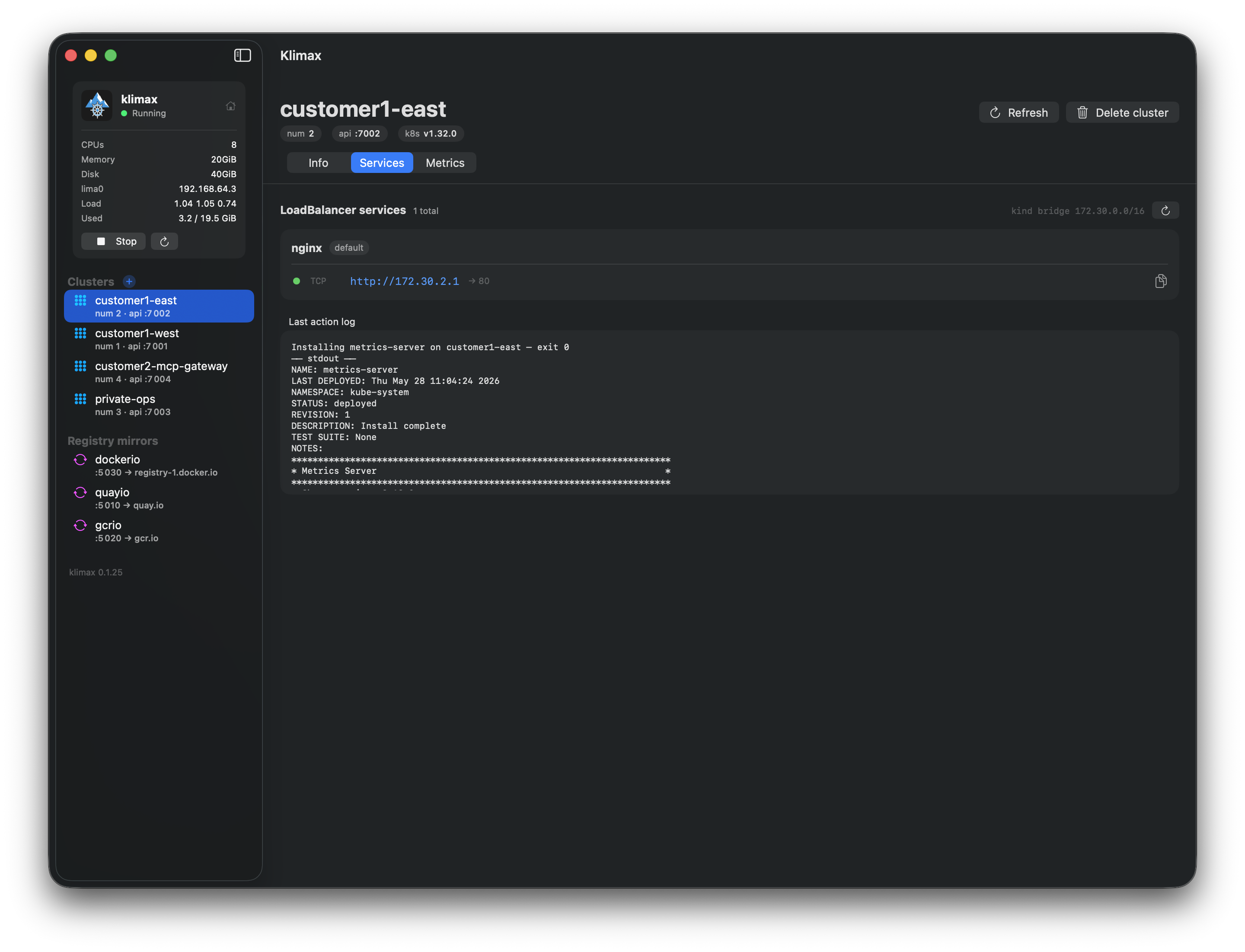Click customer1-east grid icon
The image size is (1245, 952).
80,300
